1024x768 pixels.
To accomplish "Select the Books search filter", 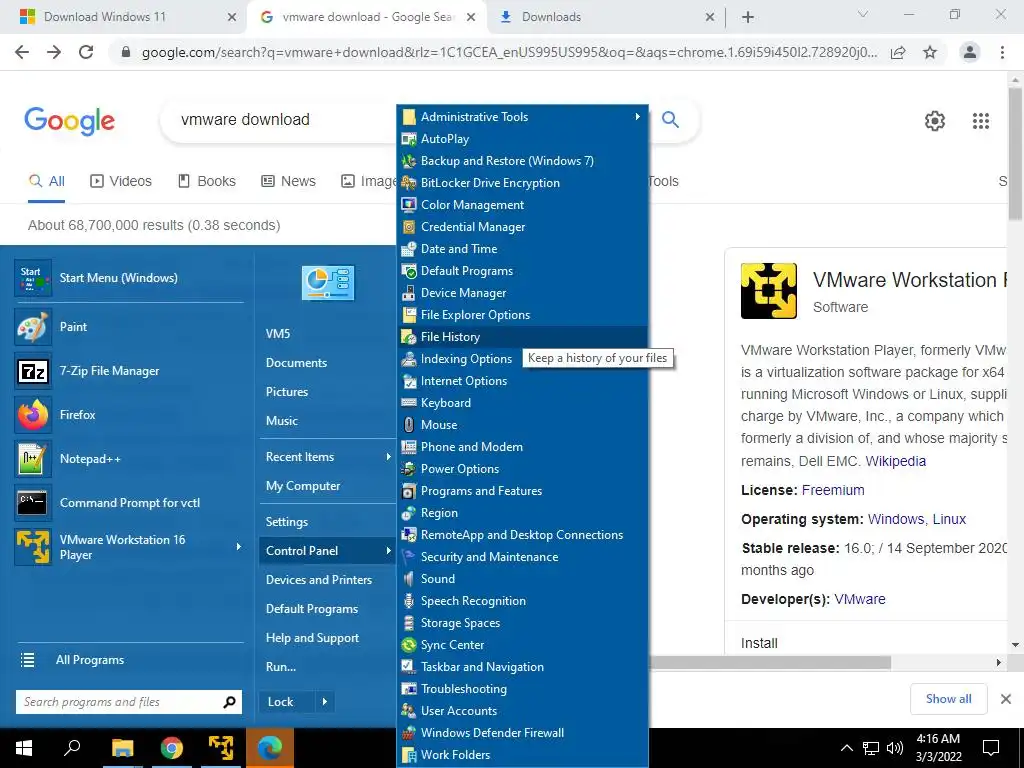I will click(x=207, y=181).
